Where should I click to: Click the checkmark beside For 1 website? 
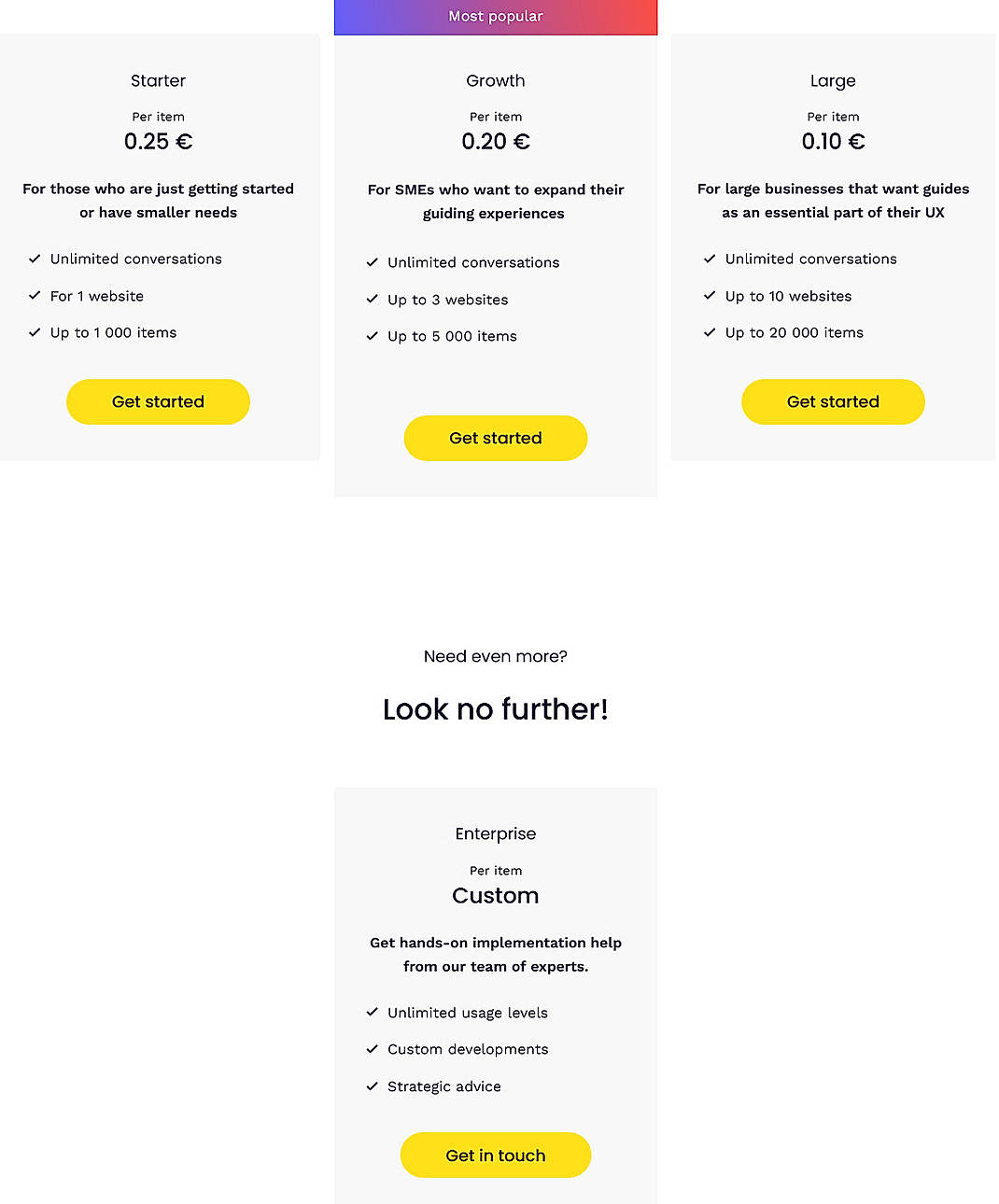coord(35,296)
